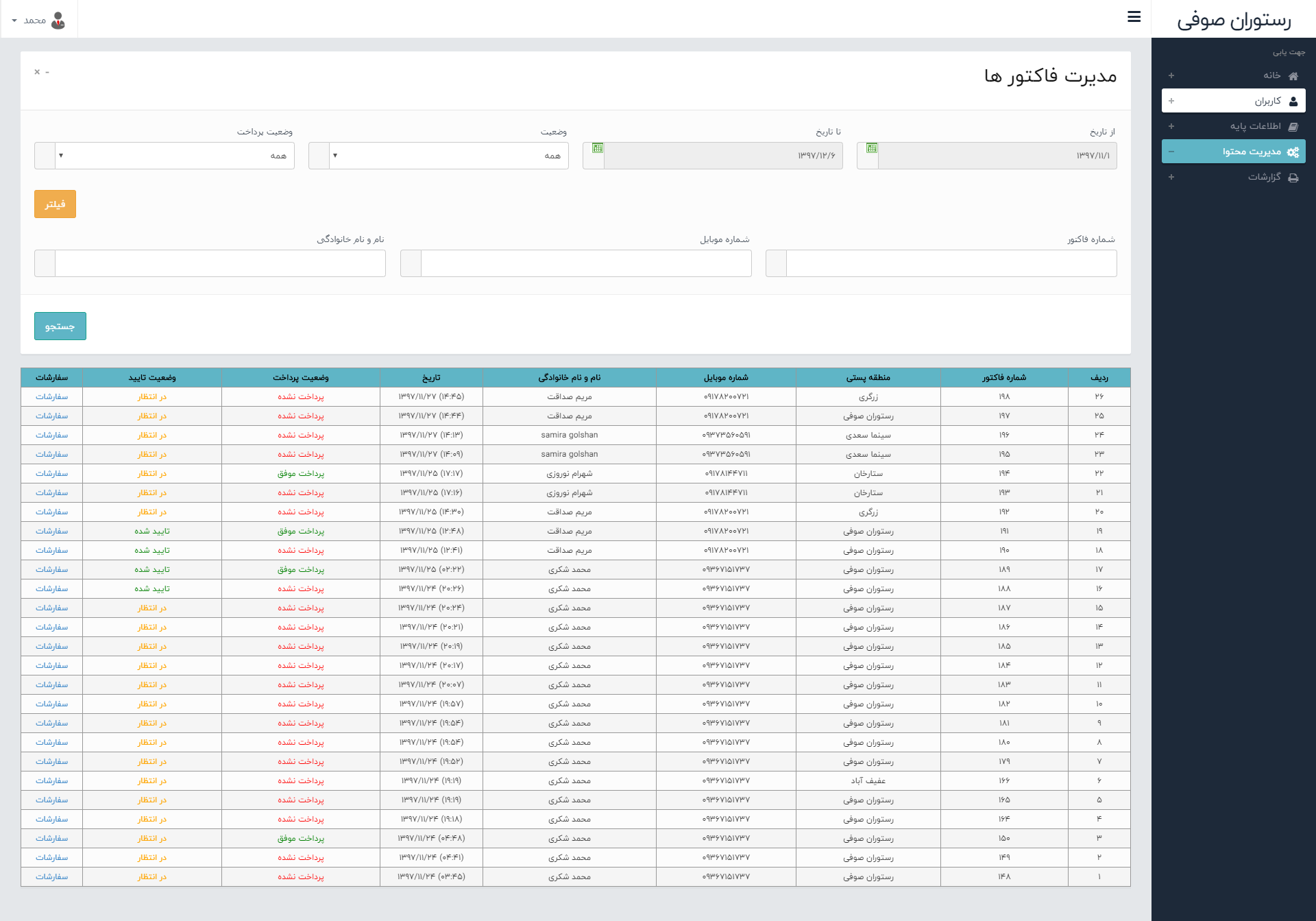
Task: Open the user avatar icon for محمد
Action: (59, 21)
